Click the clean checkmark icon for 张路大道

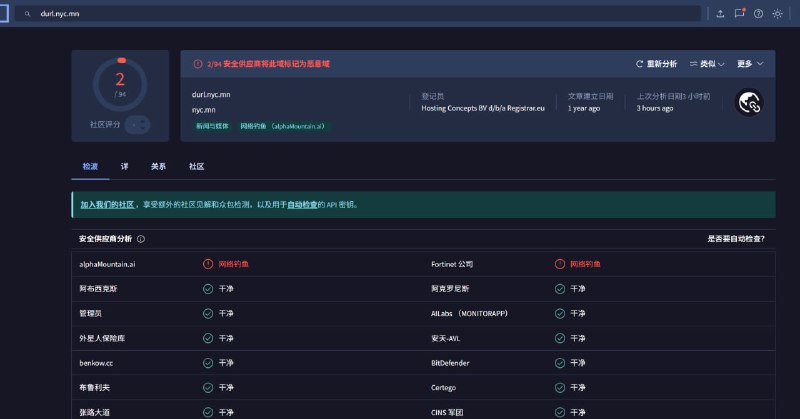[x=208, y=412]
